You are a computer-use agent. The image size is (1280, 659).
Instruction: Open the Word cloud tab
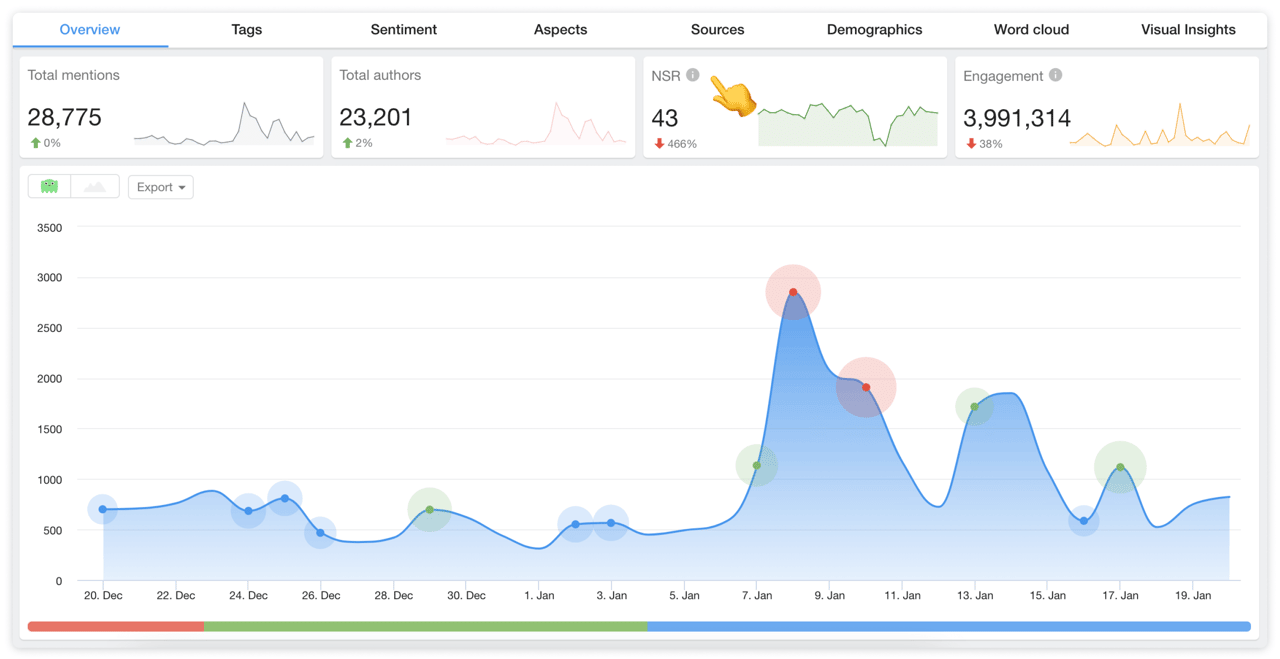point(1031,29)
